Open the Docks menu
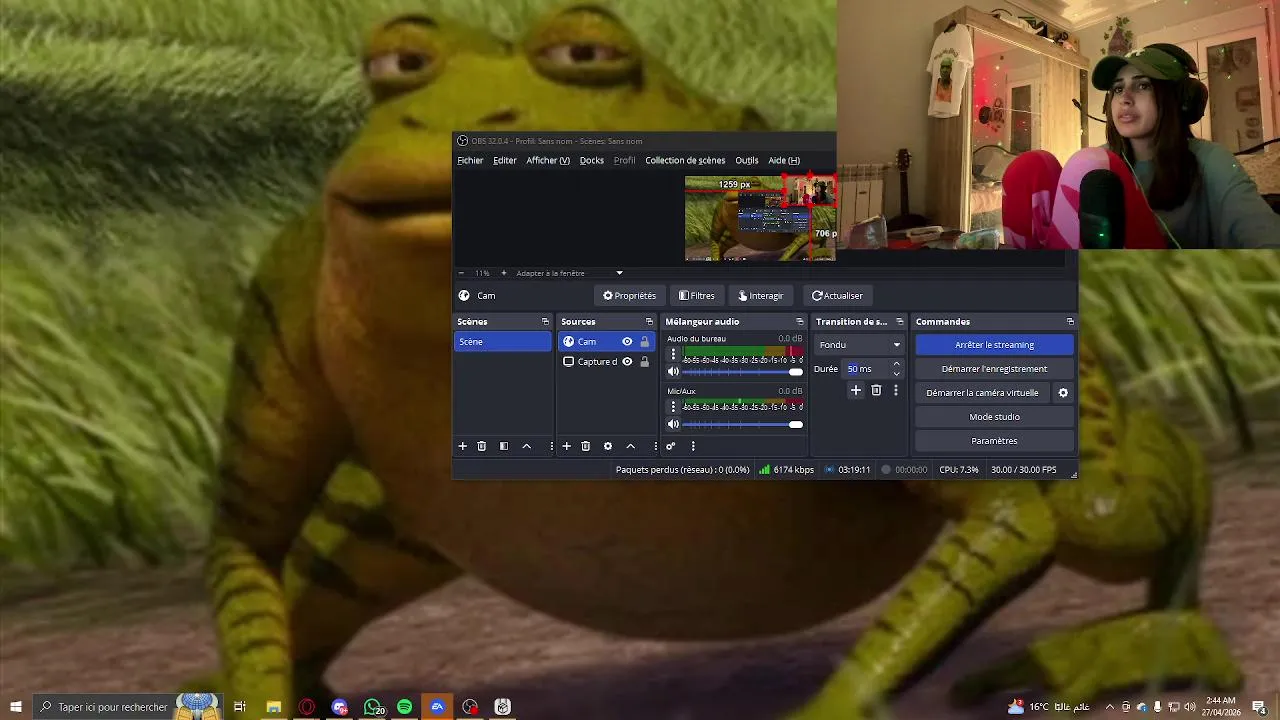The width and height of the screenshot is (1280, 720). (x=591, y=160)
